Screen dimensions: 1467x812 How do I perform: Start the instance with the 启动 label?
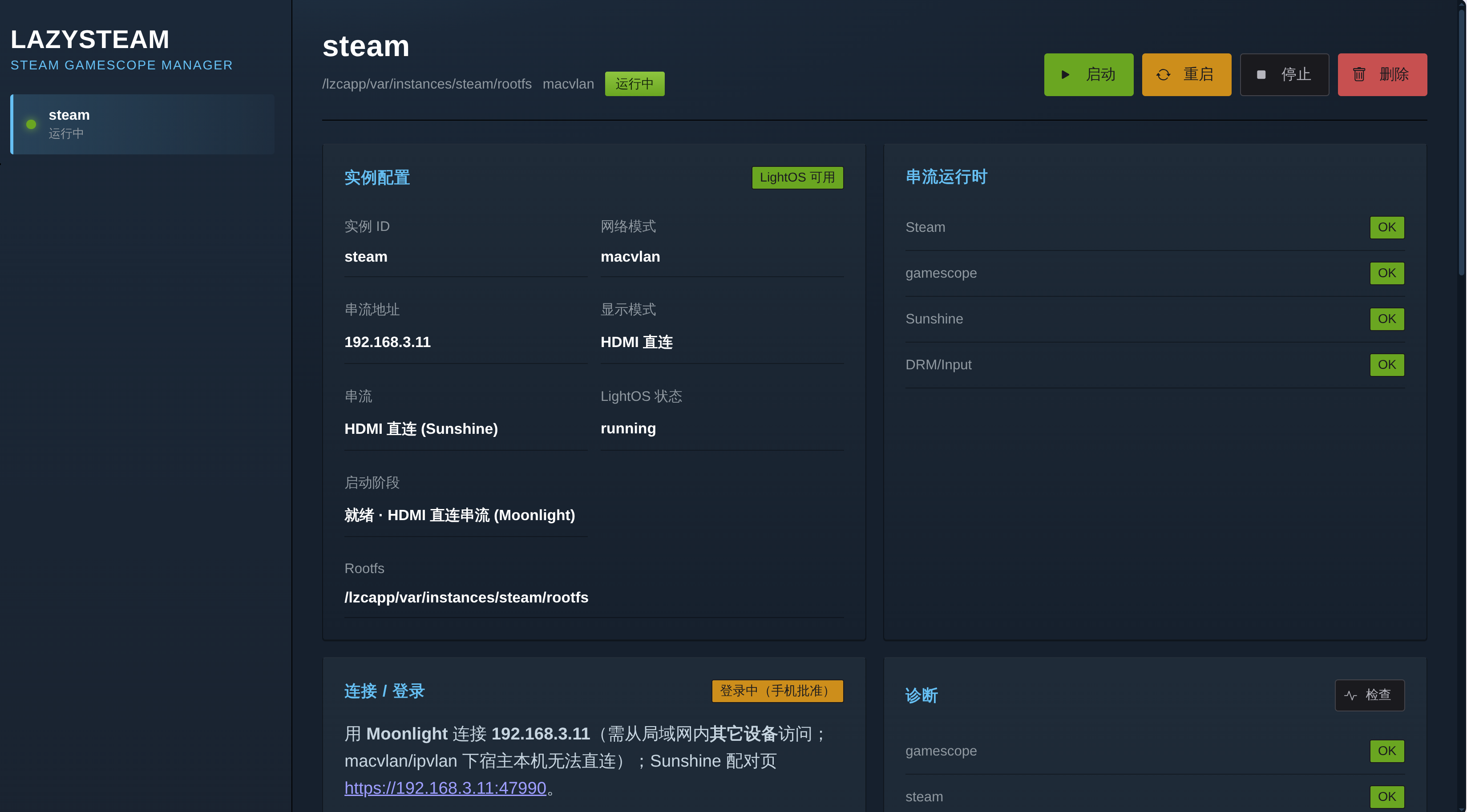[x=1100, y=75]
